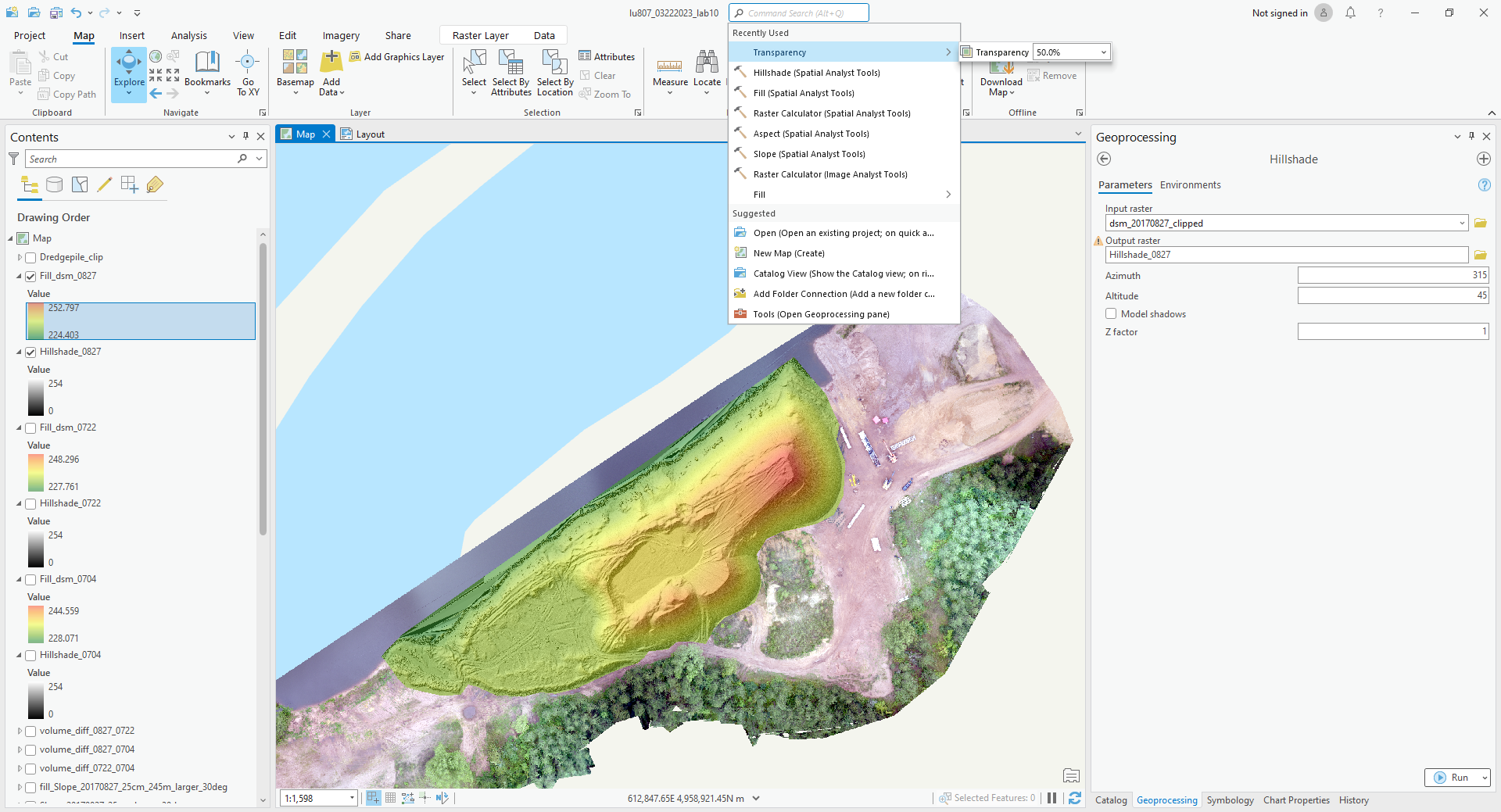Refresh the map view
This screenshot has width=1501, height=812.
(1075, 798)
